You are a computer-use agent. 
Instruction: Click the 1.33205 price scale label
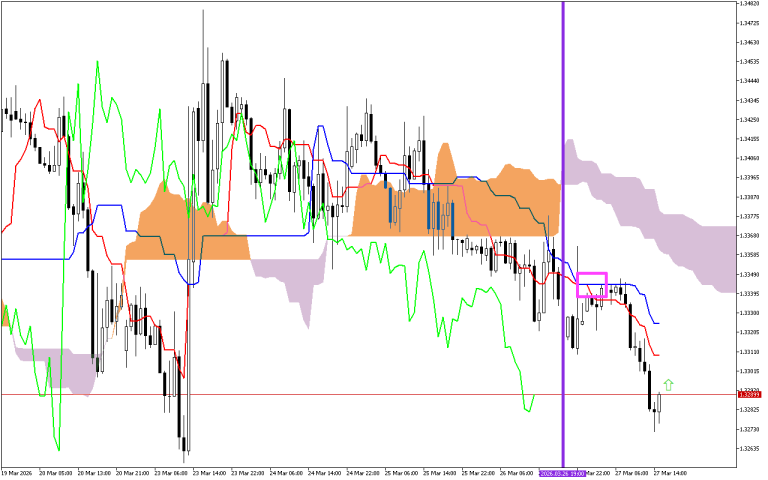click(749, 333)
